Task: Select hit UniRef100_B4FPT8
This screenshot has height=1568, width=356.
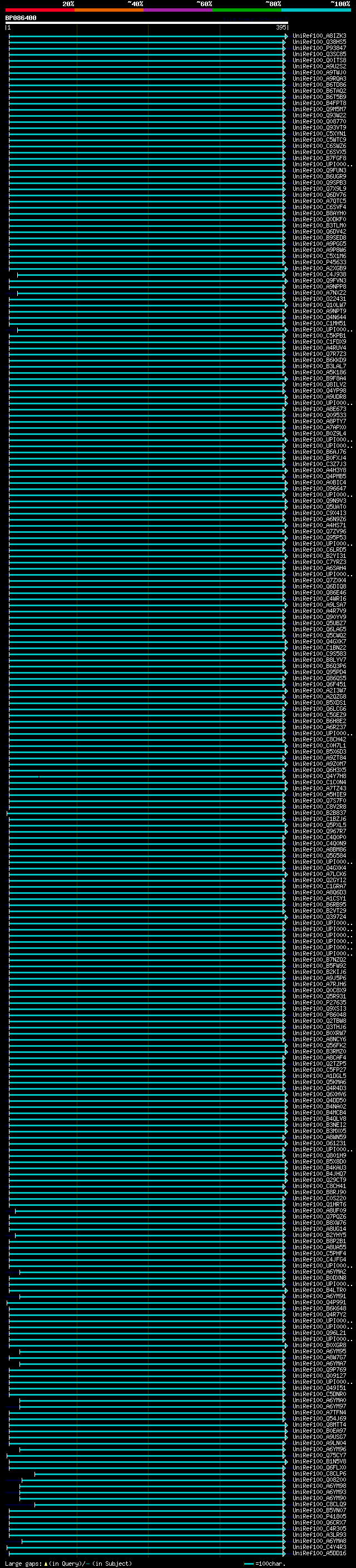Action: click(x=319, y=103)
